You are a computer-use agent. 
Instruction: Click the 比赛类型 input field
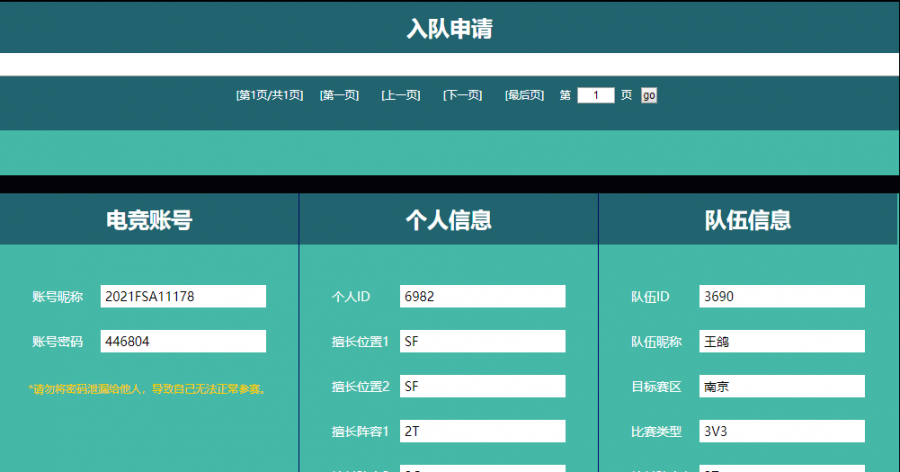(782, 431)
